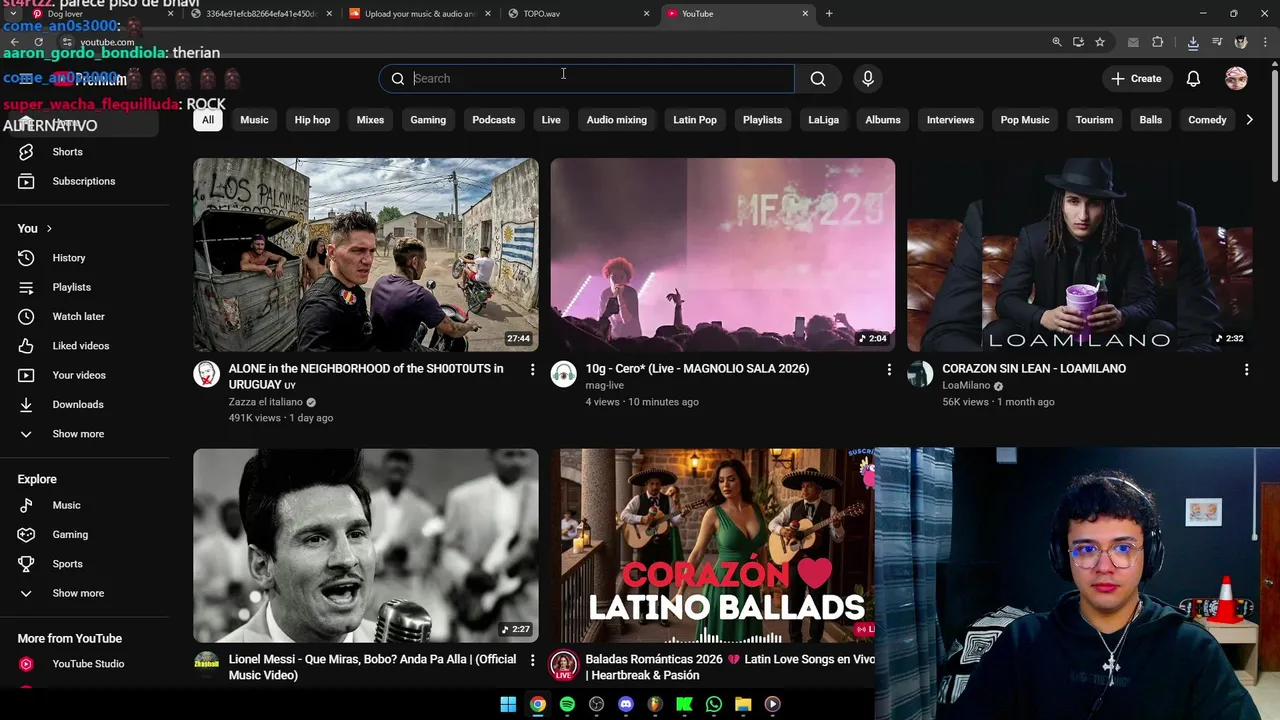The width and height of the screenshot is (1280, 720).
Task: Open the browser zoom magnifier icon
Action: tap(1057, 42)
